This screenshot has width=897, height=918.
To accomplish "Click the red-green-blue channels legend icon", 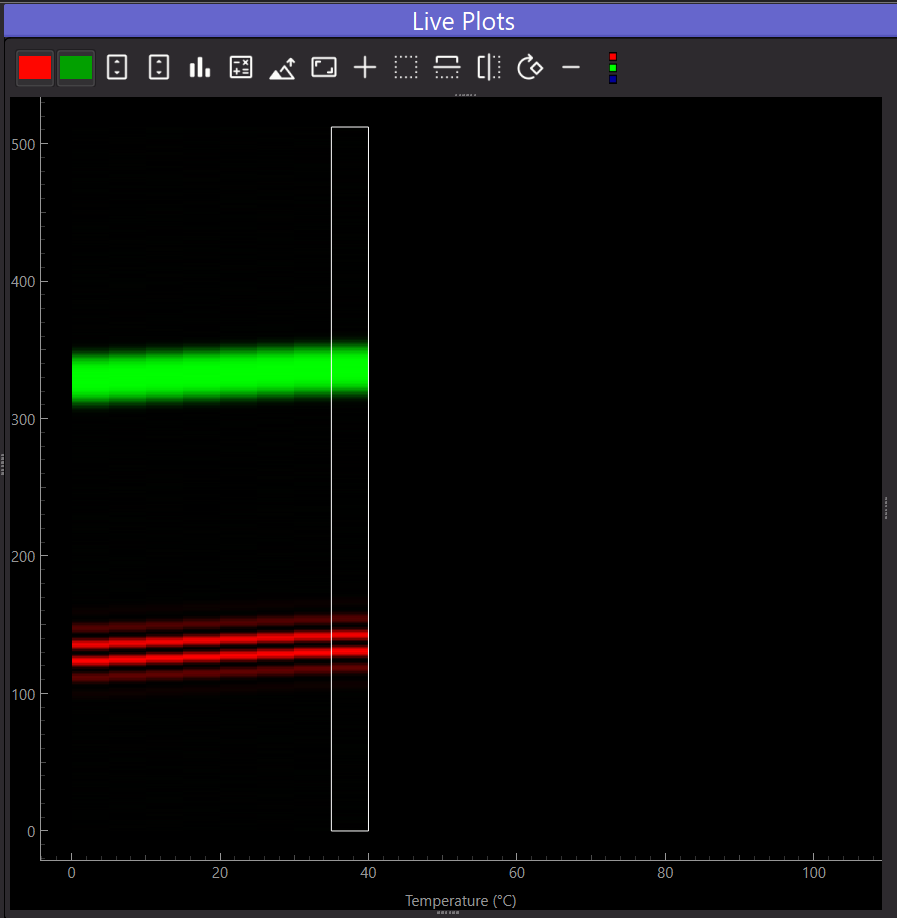I will [x=613, y=68].
